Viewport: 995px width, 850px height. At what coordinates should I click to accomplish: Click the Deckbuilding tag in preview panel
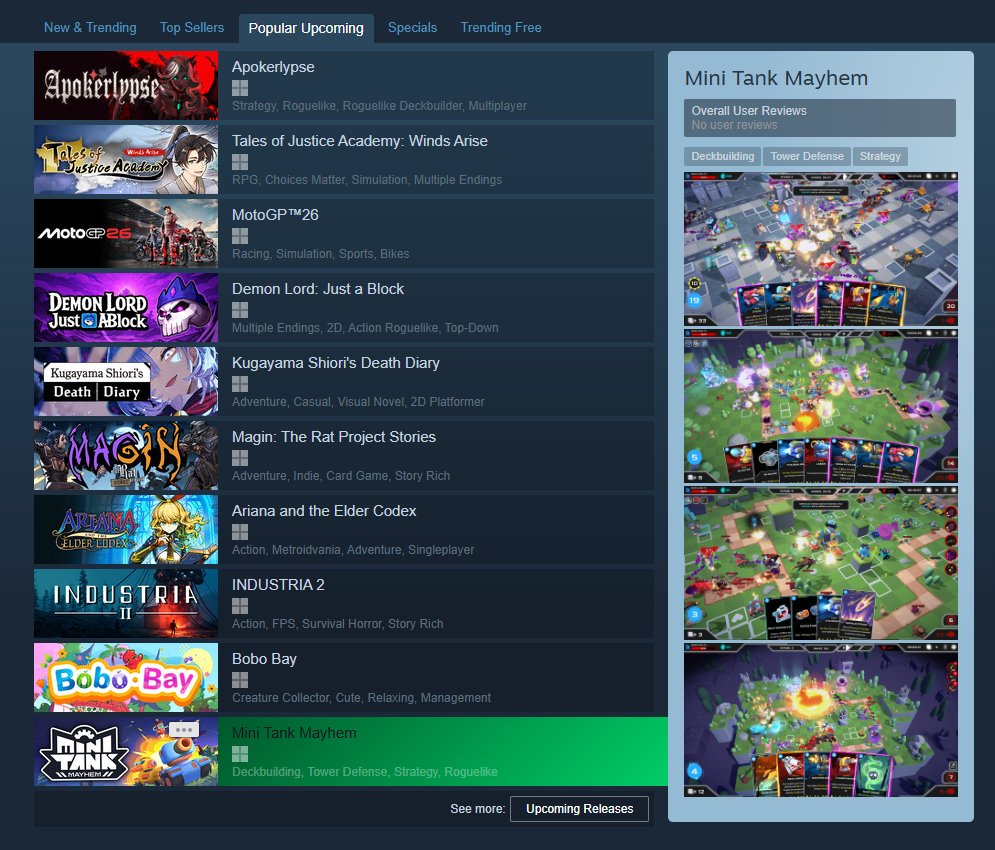[723, 156]
